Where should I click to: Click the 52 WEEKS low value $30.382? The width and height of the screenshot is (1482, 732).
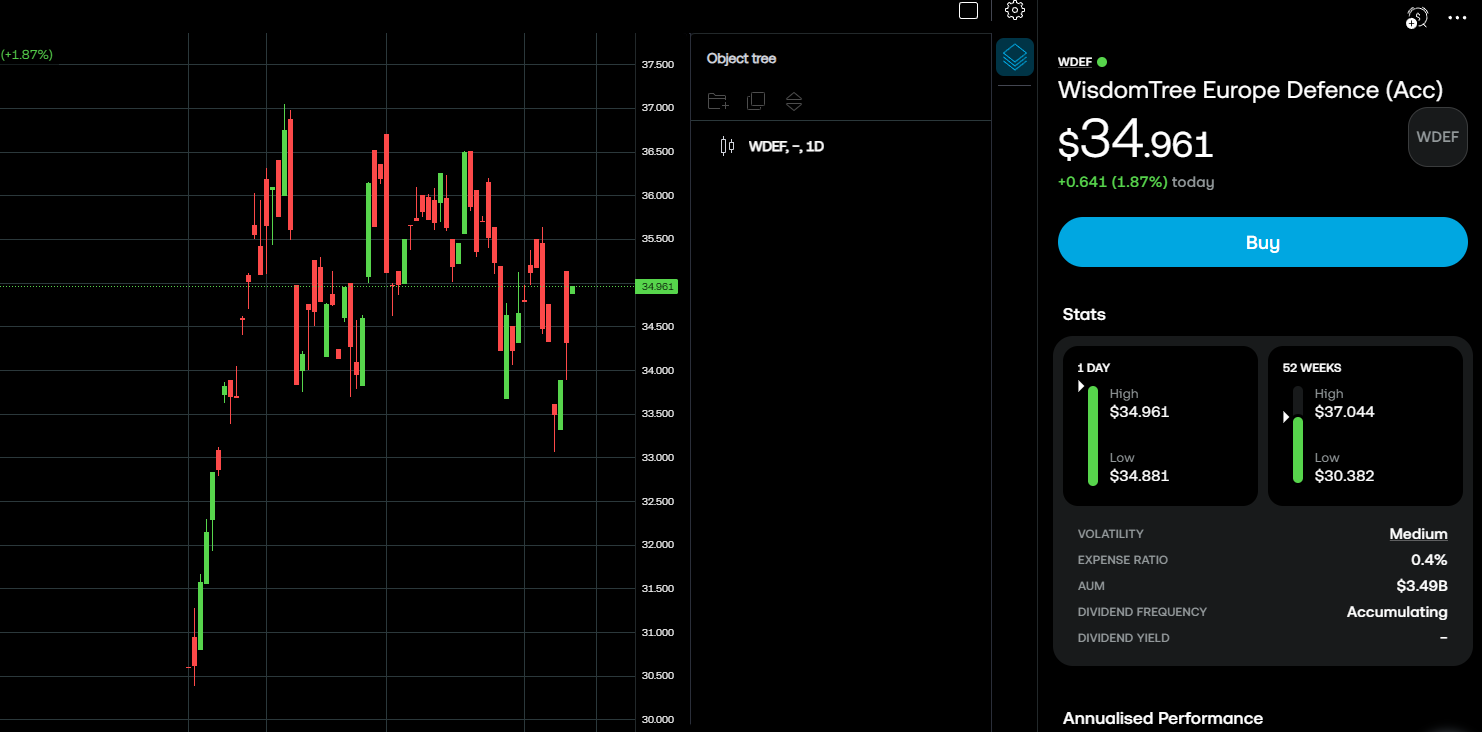pyautogui.click(x=1345, y=476)
